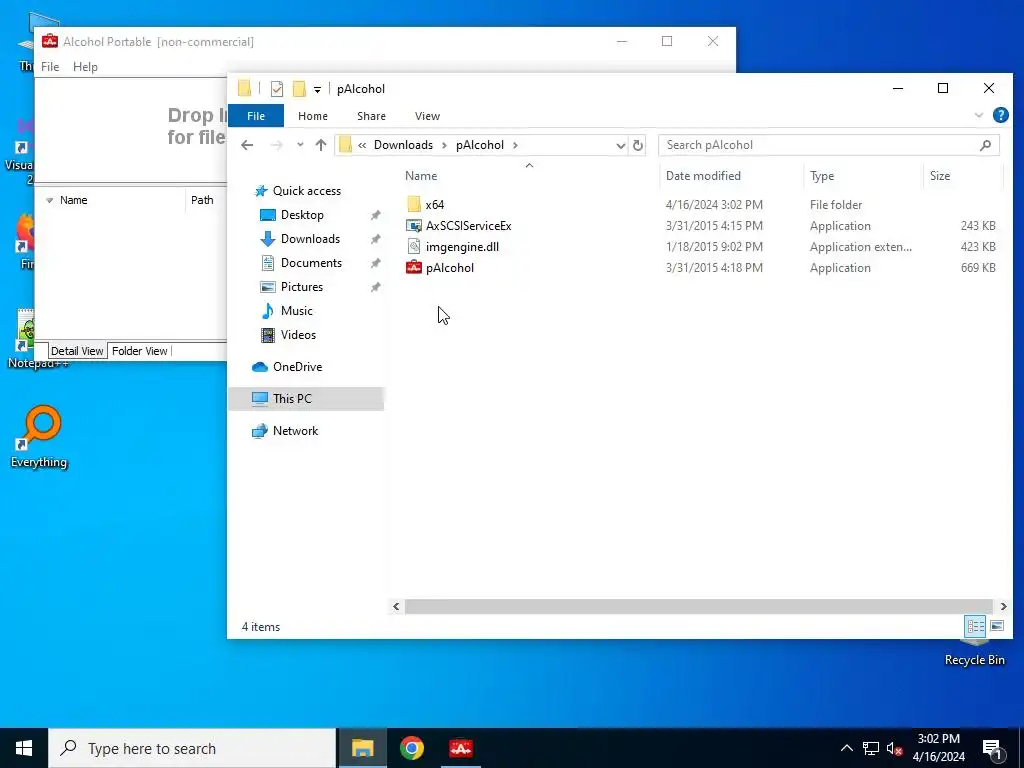Click New folder quick access icon
Screen dimensions: 1024x768
click(x=299, y=89)
